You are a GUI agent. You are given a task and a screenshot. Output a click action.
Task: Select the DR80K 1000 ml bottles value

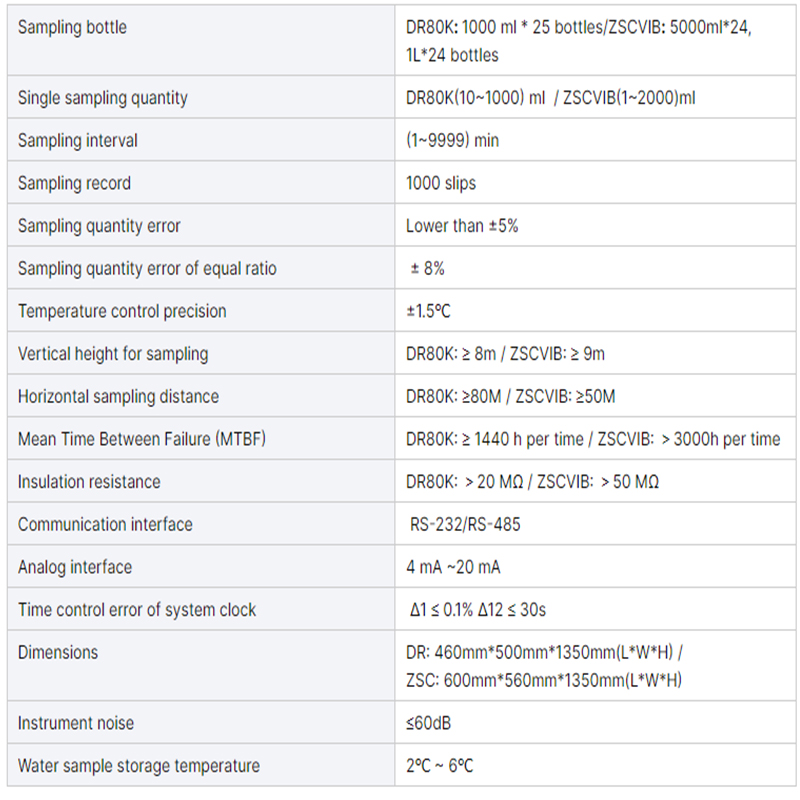(578, 41)
